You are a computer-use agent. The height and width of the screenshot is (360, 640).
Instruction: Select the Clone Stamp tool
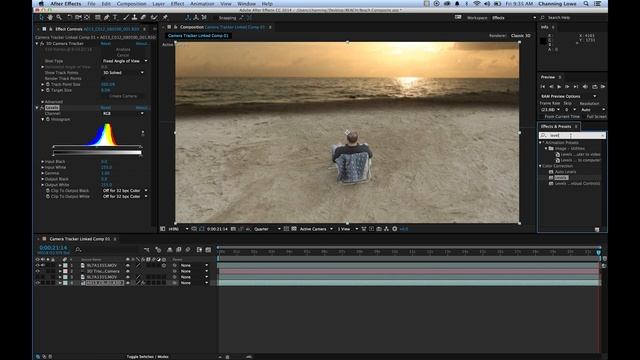tap(134, 18)
